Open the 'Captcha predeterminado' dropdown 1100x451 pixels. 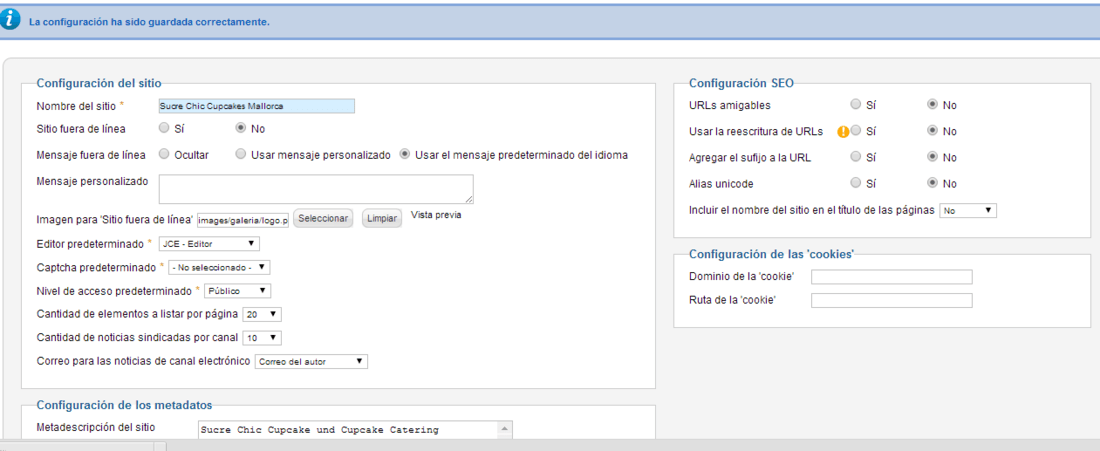pyautogui.click(x=218, y=267)
